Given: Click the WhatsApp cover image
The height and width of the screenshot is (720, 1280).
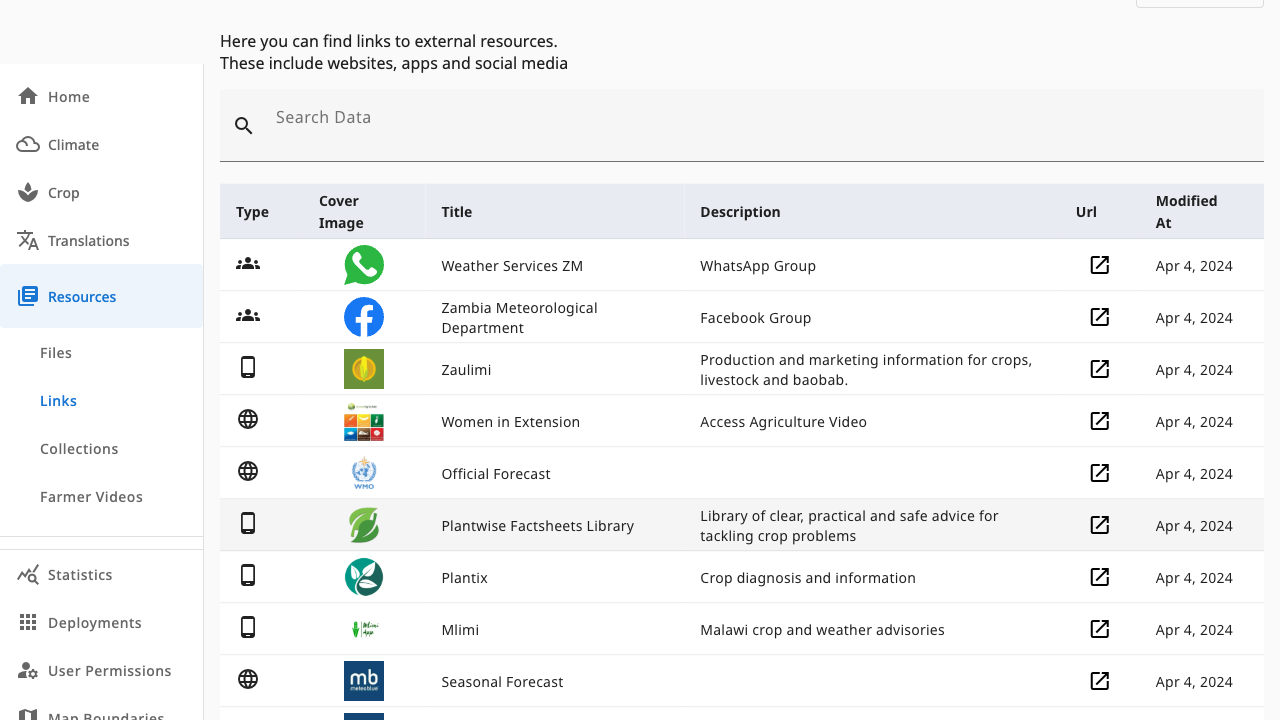Looking at the screenshot, I should (364, 265).
